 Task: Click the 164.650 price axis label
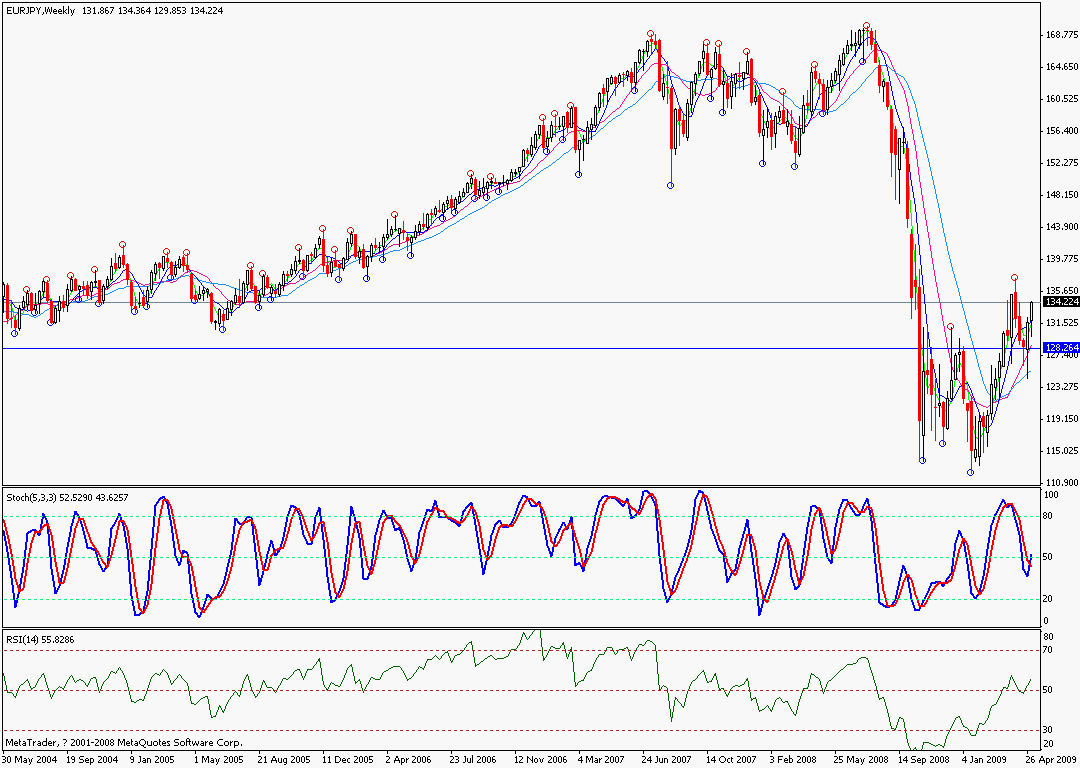pyautogui.click(x=1061, y=67)
